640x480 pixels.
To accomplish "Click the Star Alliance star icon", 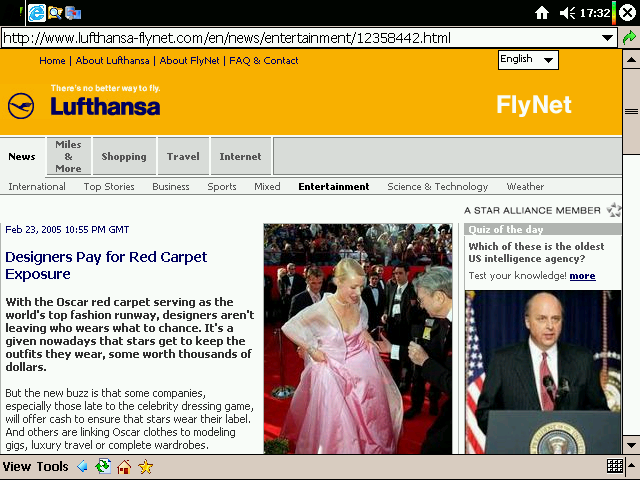I will click(x=613, y=210).
